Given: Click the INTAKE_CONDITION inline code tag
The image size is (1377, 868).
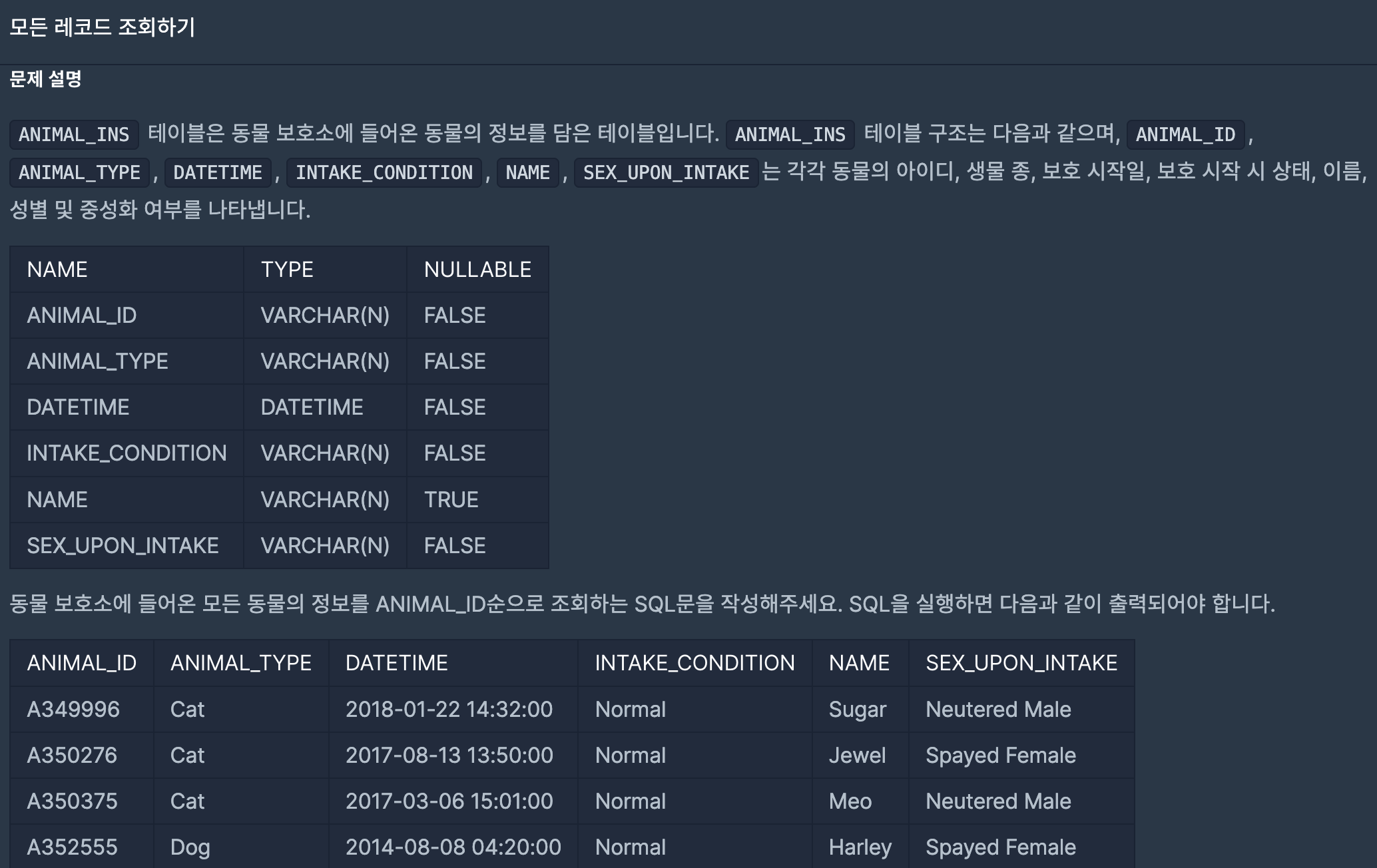Looking at the screenshot, I should (x=384, y=172).
